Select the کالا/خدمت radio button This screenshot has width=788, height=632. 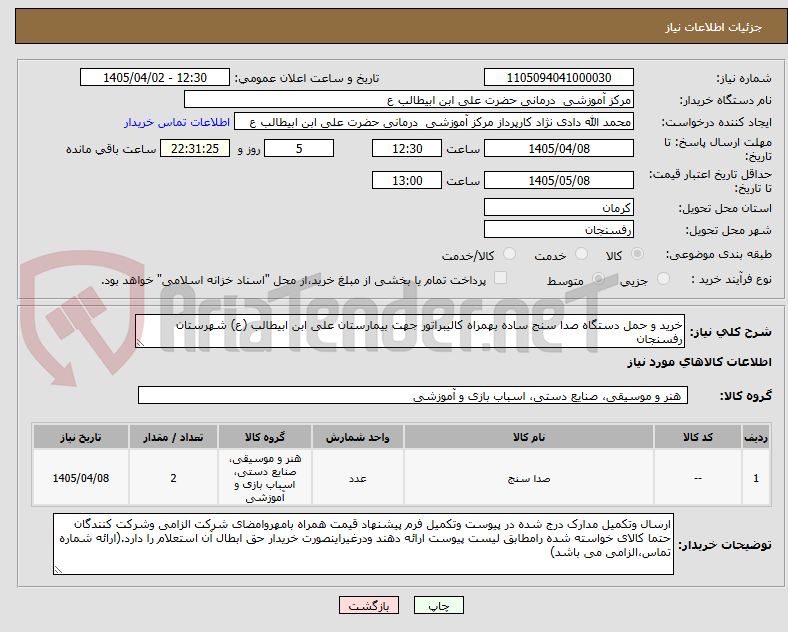pyautogui.click(x=510, y=254)
